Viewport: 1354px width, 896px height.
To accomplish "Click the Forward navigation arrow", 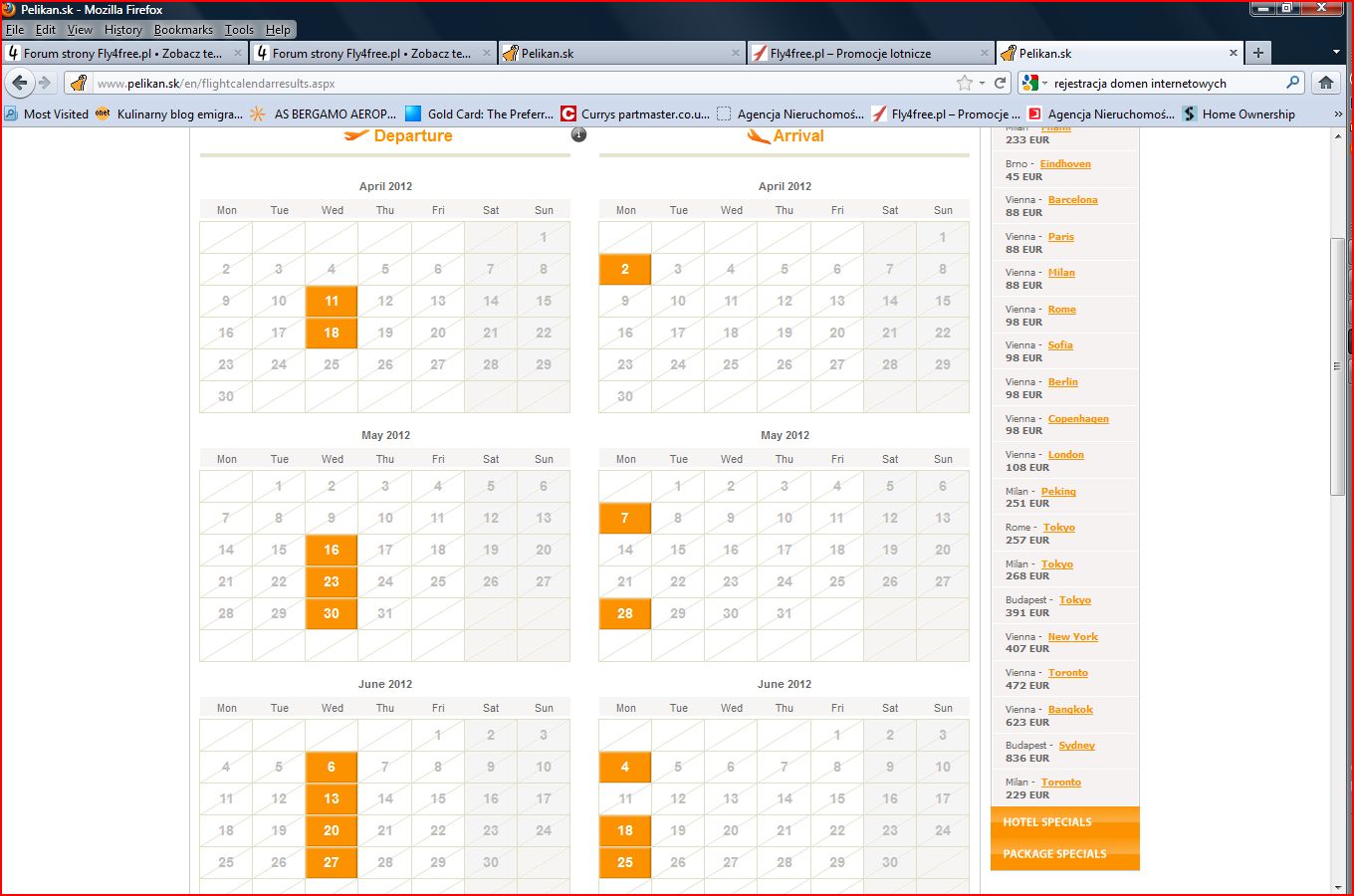I will click(44, 83).
